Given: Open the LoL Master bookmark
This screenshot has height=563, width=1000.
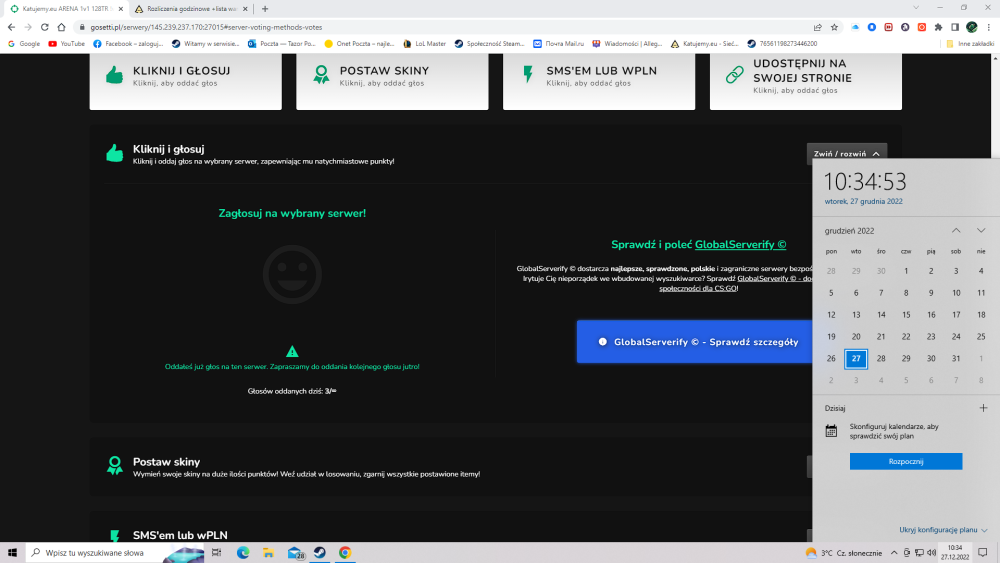Looking at the screenshot, I should [424, 44].
